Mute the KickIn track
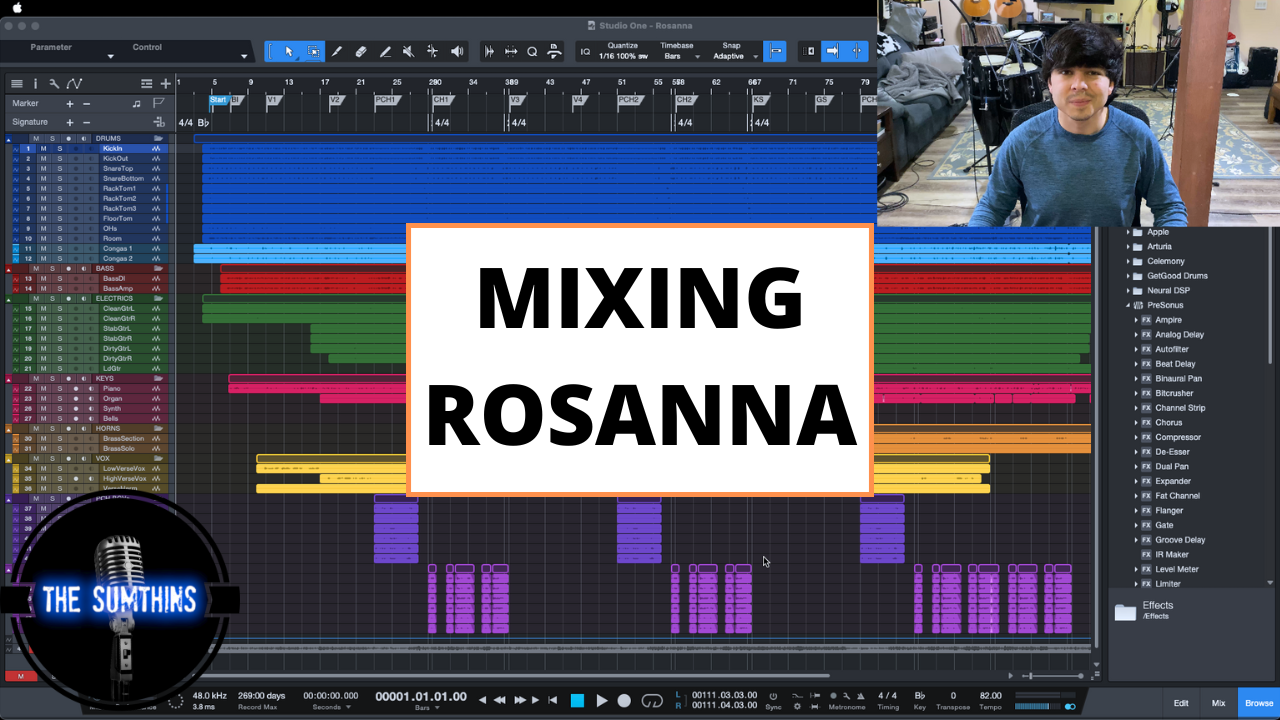This screenshot has width=1280, height=720. (43, 149)
